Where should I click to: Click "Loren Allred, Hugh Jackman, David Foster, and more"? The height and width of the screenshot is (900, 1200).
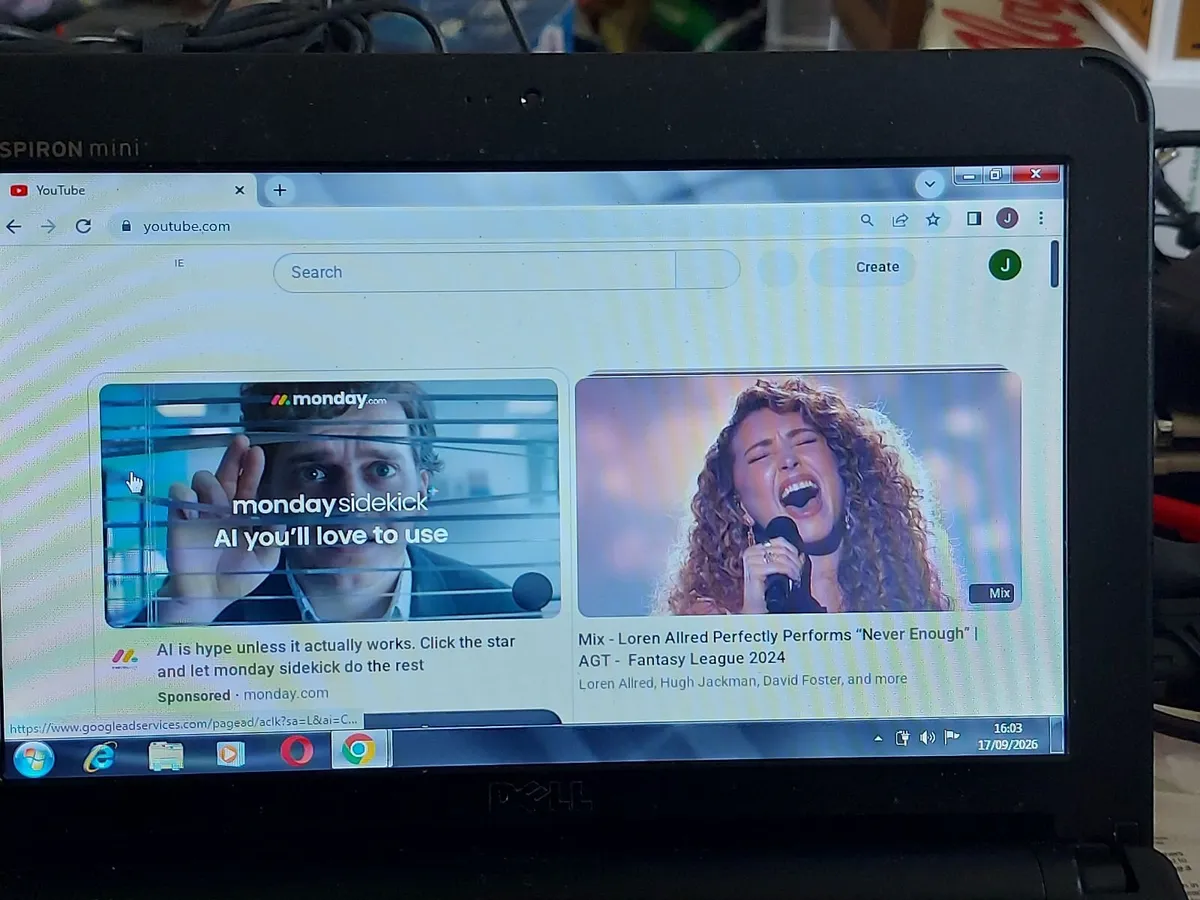(743, 681)
